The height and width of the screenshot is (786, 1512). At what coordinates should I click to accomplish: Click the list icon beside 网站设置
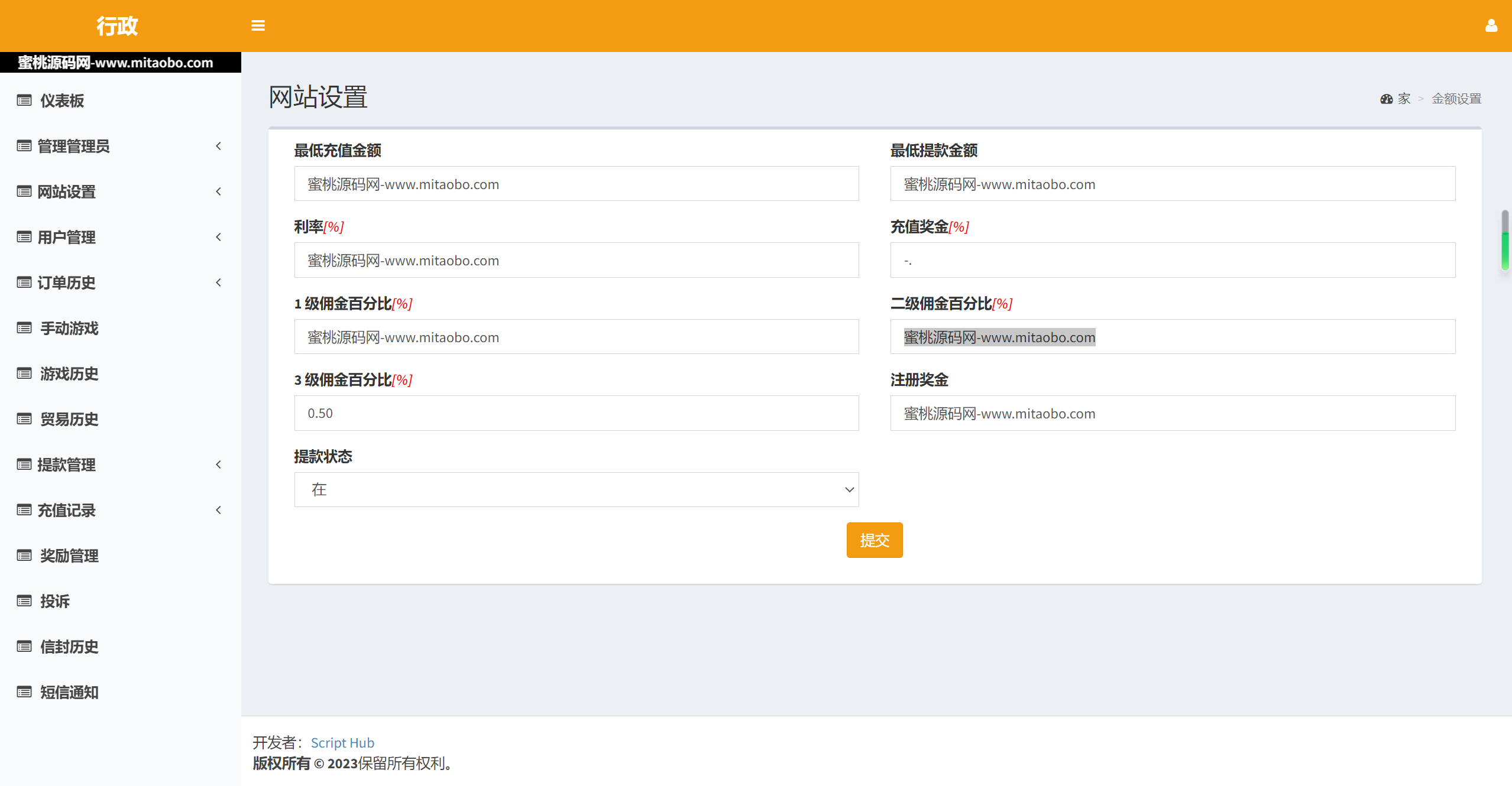point(24,191)
